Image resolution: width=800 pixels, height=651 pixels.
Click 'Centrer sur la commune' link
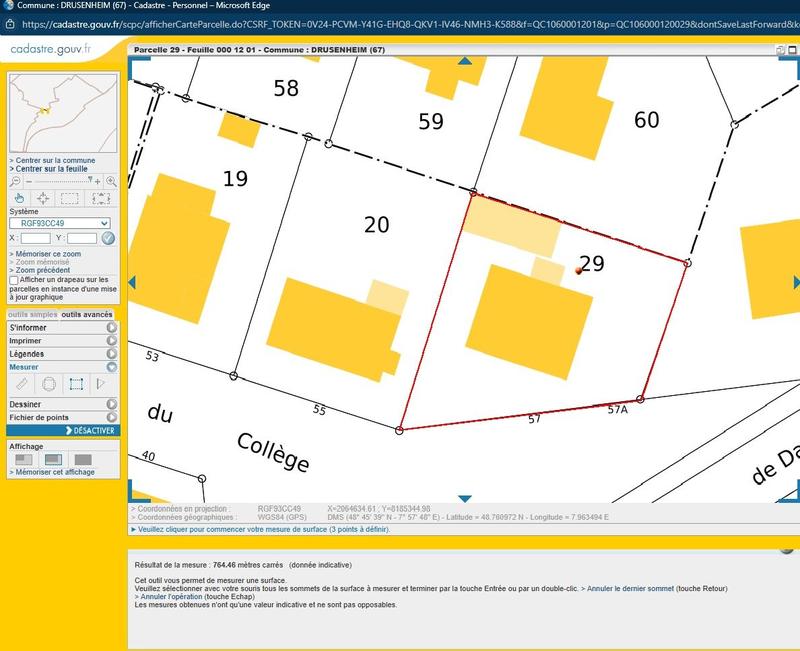[x=55, y=160]
